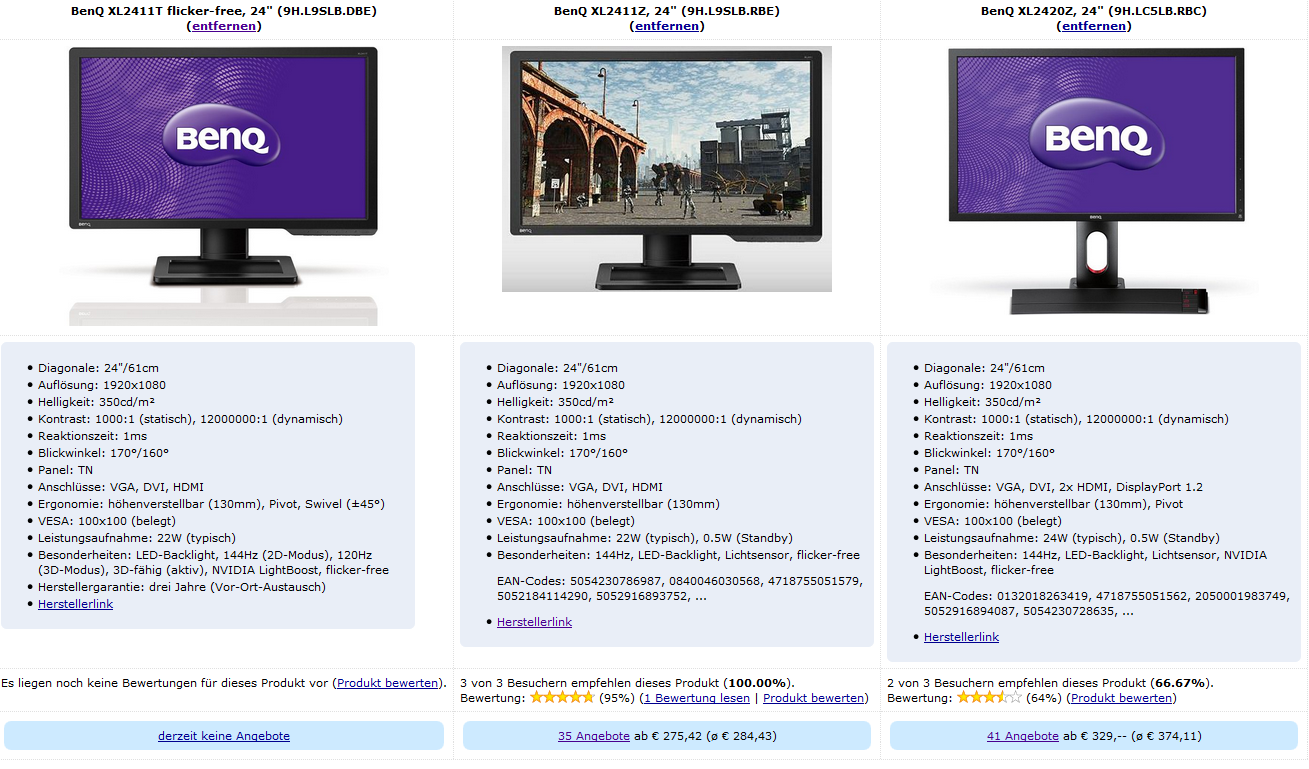Open Herstellerlink for the XL2411T
The height and width of the screenshot is (769, 1309).
(75, 604)
